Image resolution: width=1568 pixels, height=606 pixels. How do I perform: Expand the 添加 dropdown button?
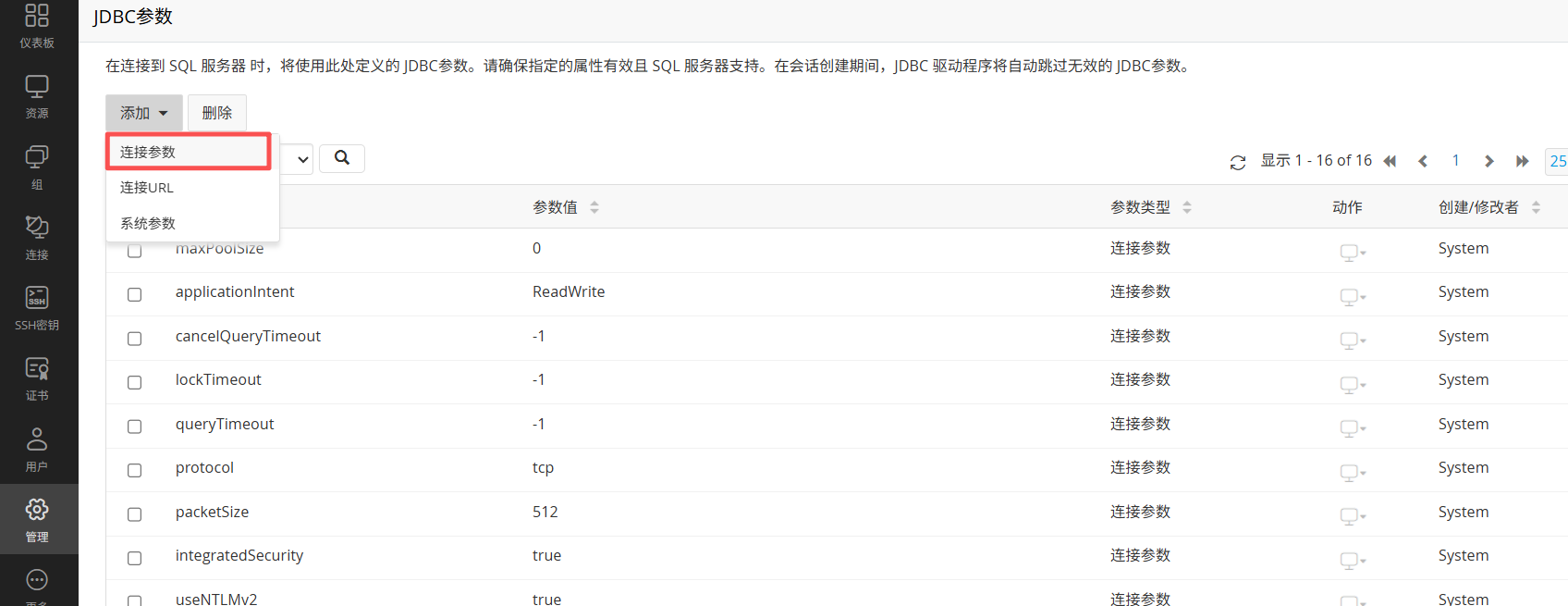(x=143, y=113)
